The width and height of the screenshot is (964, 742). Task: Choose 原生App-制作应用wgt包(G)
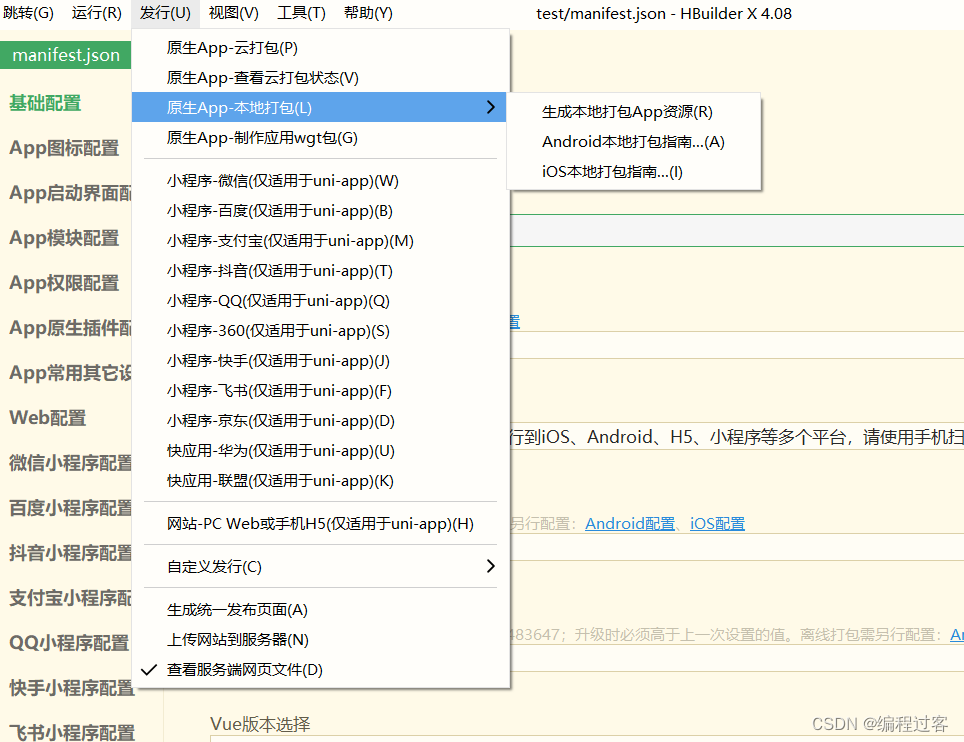tap(320, 138)
